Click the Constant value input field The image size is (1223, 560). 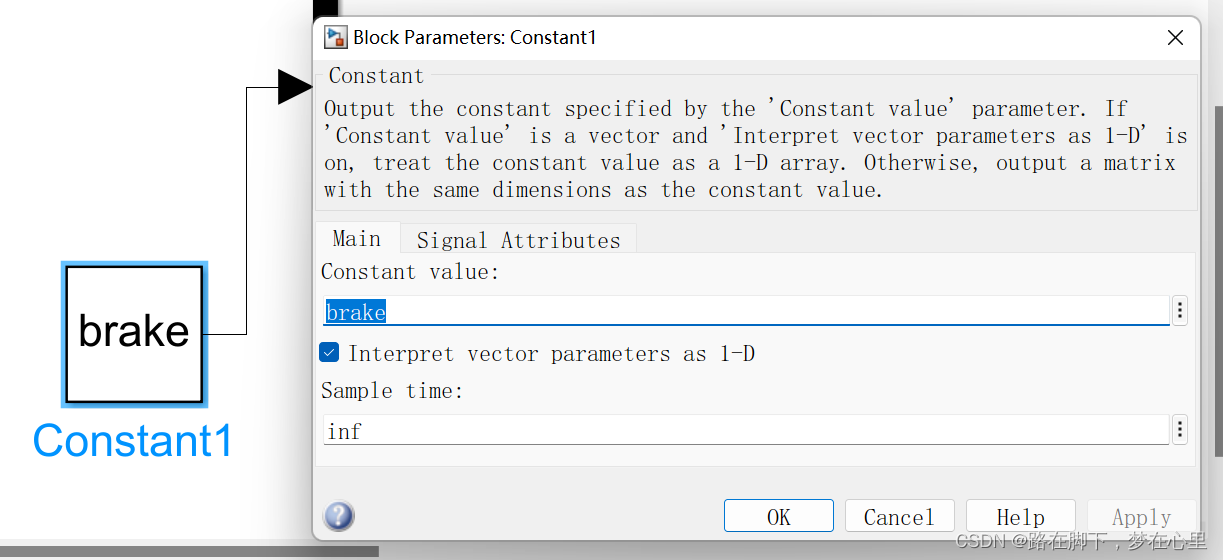pyautogui.click(x=745, y=311)
